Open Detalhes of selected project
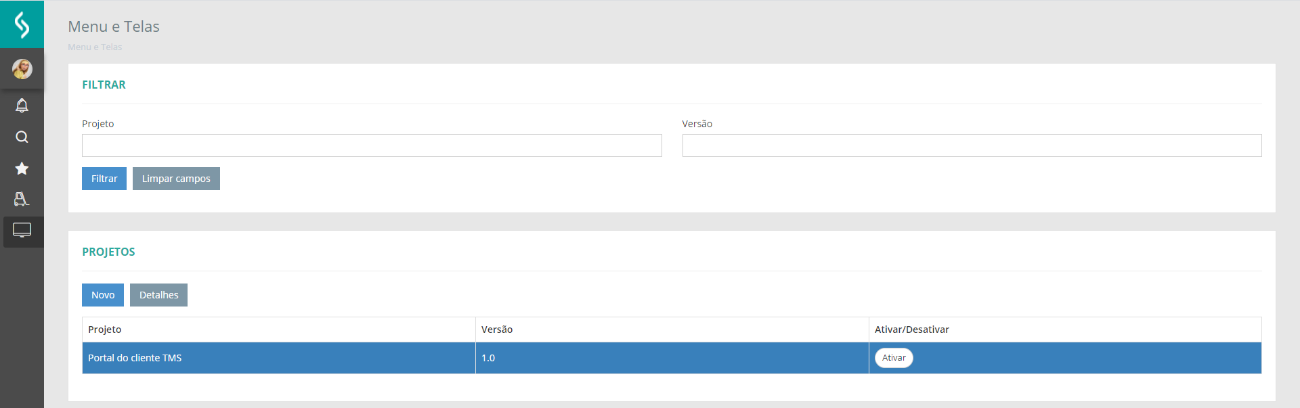The height and width of the screenshot is (408, 1300). tap(159, 295)
